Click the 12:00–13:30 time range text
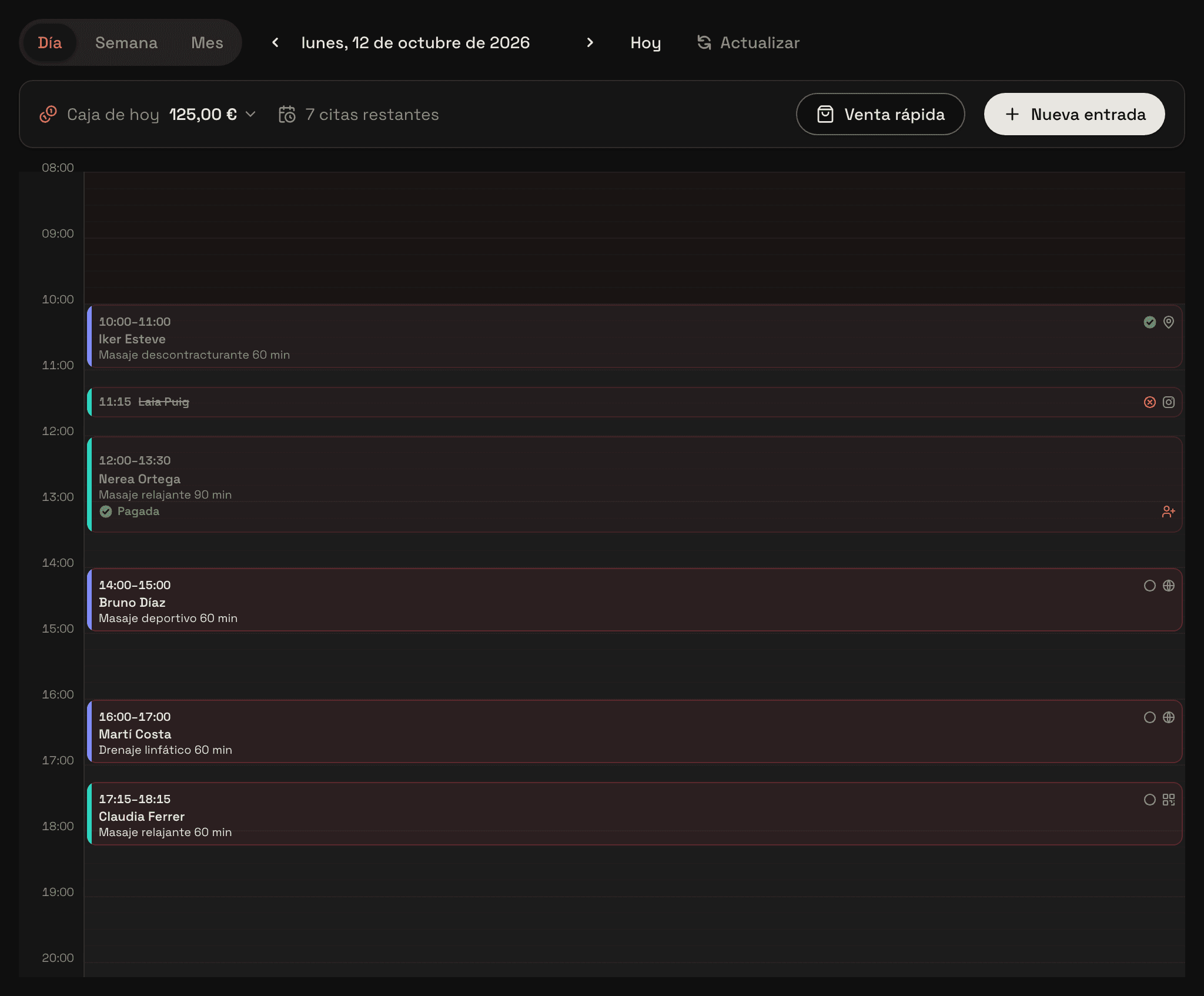The width and height of the screenshot is (1204, 996). 135,460
